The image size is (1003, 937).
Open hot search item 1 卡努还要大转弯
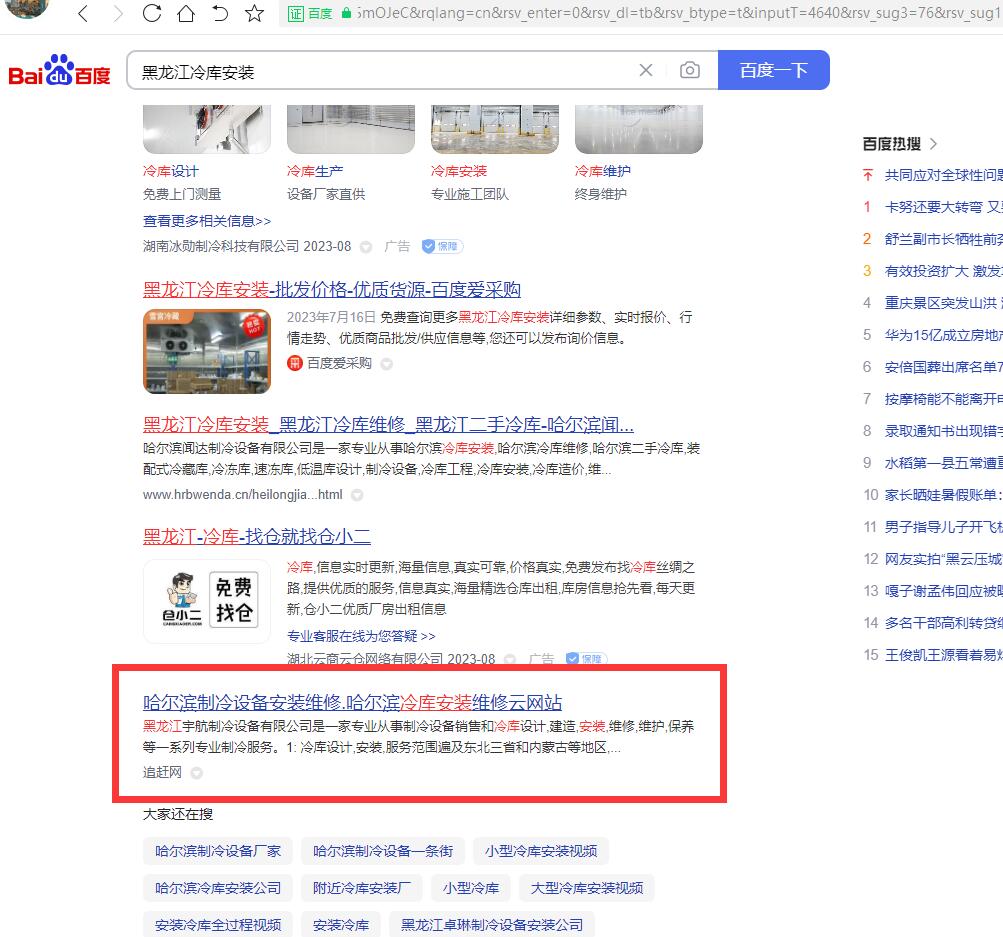pos(944,207)
